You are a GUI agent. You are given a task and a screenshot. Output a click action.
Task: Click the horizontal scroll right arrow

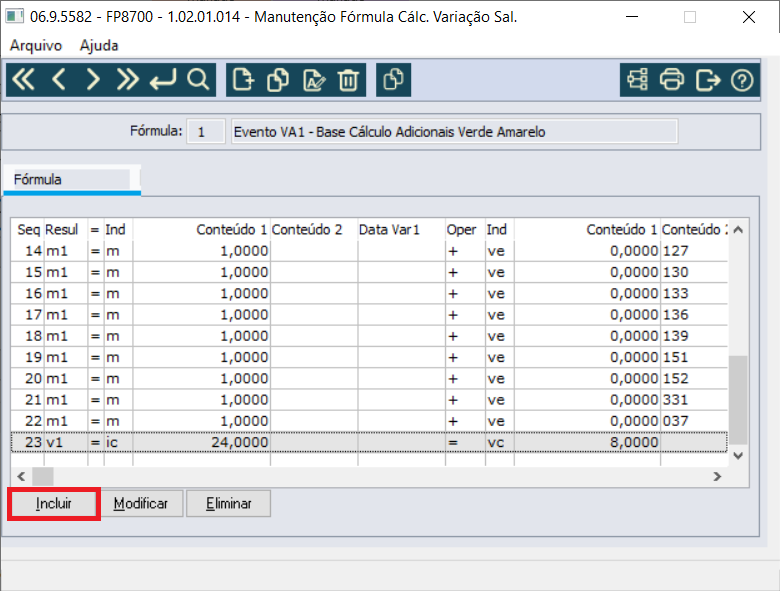pyautogui.click(x=717, y=476)
